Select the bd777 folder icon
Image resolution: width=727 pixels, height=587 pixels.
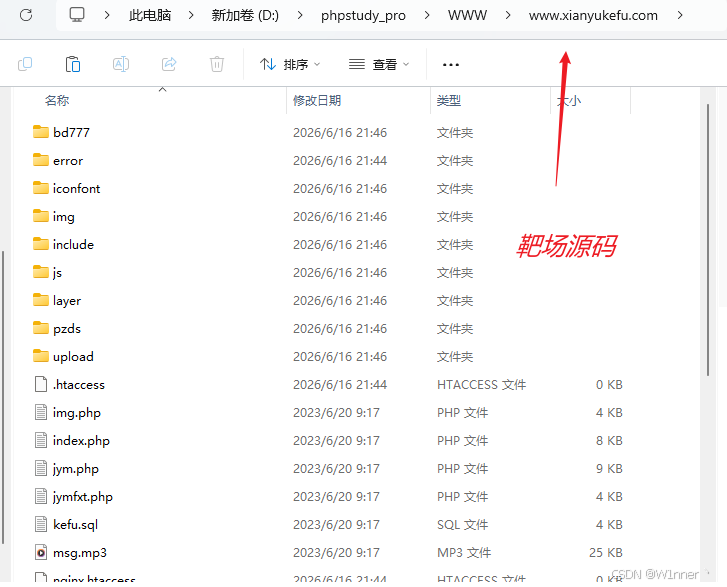click(x=41, y=132)
